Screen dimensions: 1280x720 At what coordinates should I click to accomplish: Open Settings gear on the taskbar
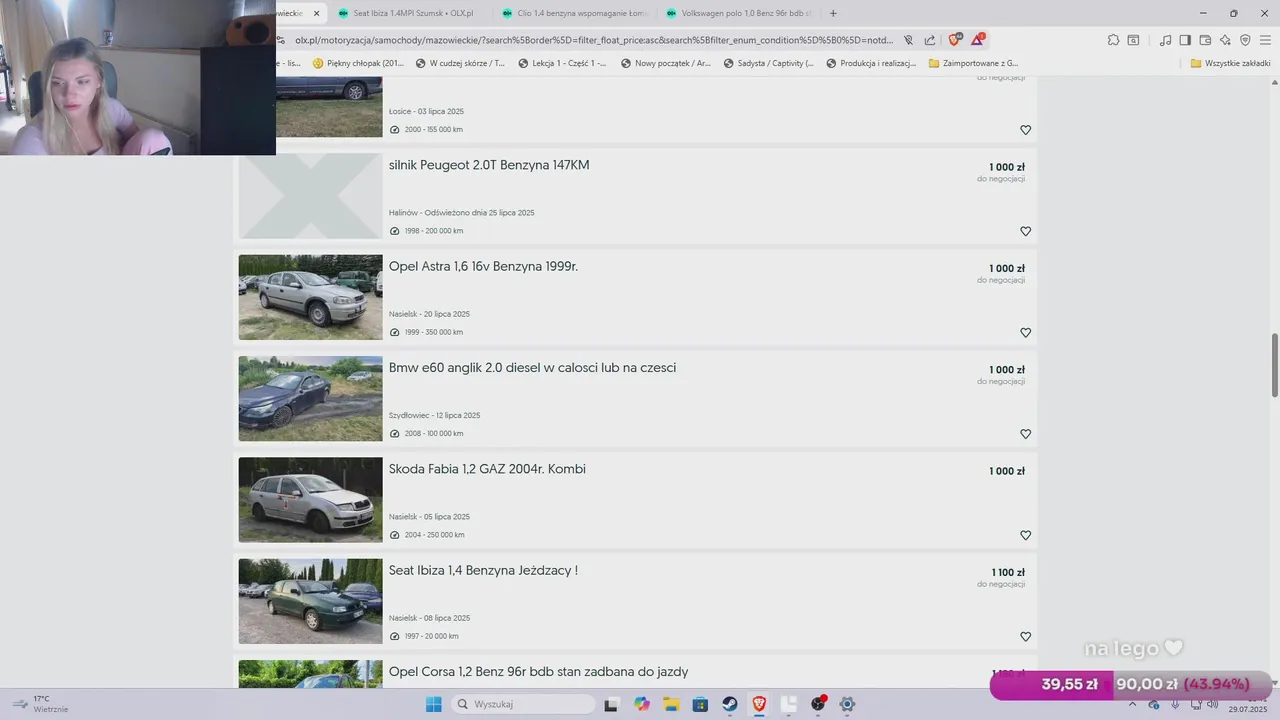pos(847,704)
